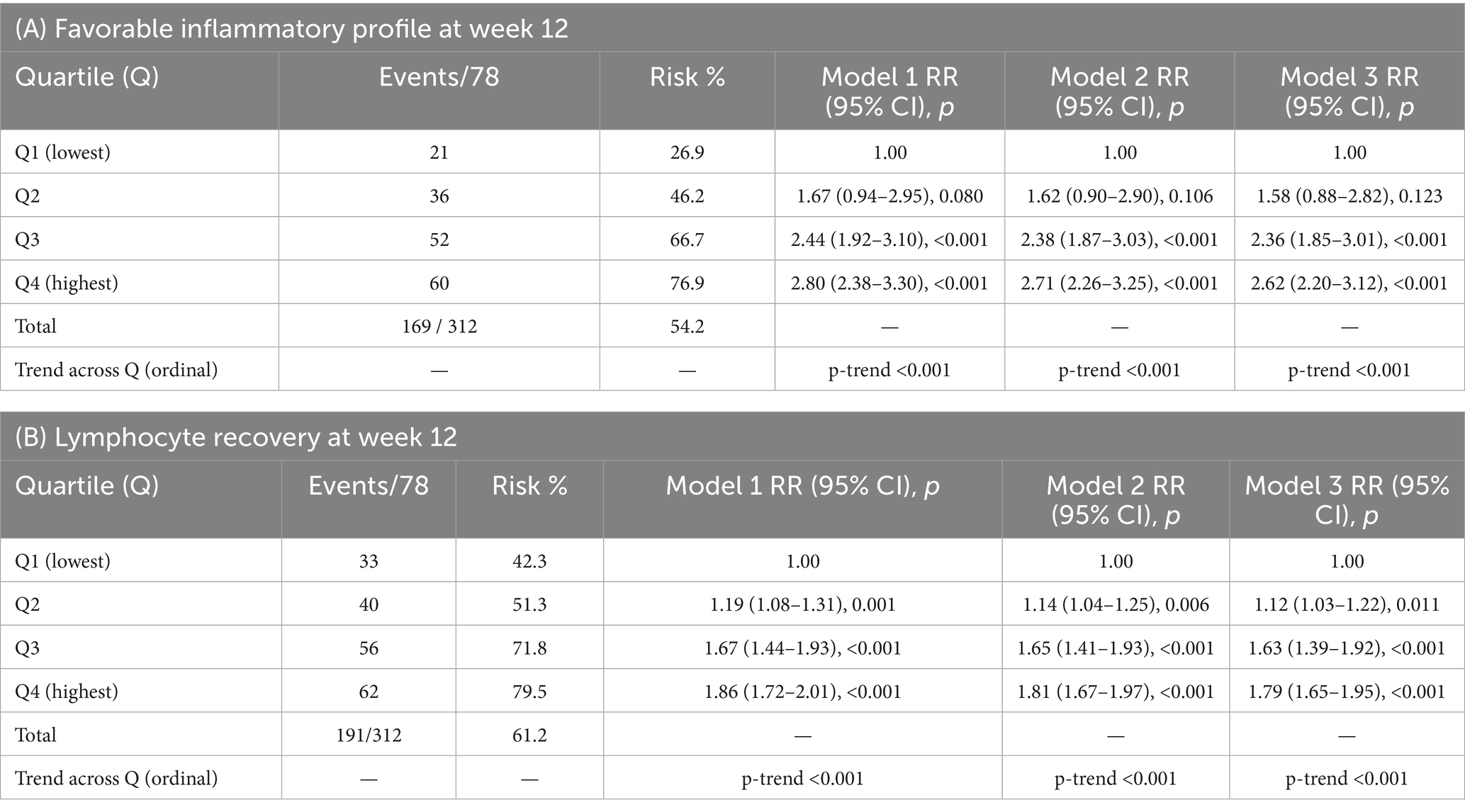This screenshot has width=1465, height=812.
Task: Select the cell 1.67 (0.94–2.95), 0.080
Action: point(889,196)
